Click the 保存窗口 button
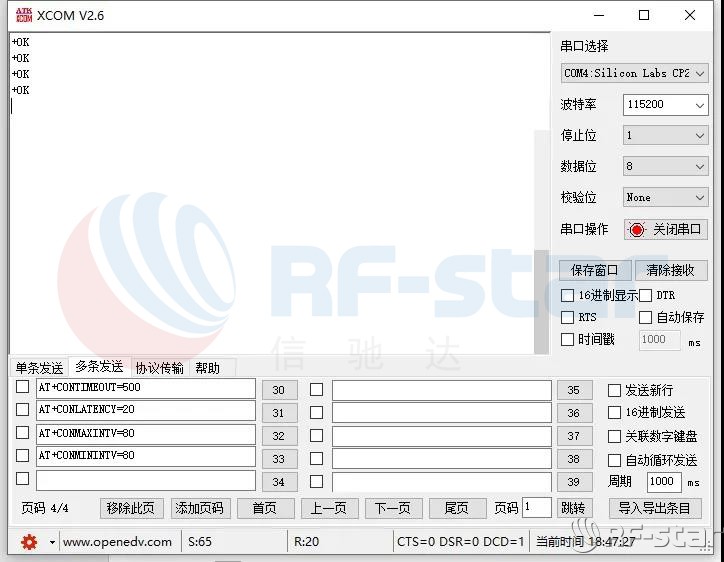The image size is (724, 562). (x=595, y=270)
